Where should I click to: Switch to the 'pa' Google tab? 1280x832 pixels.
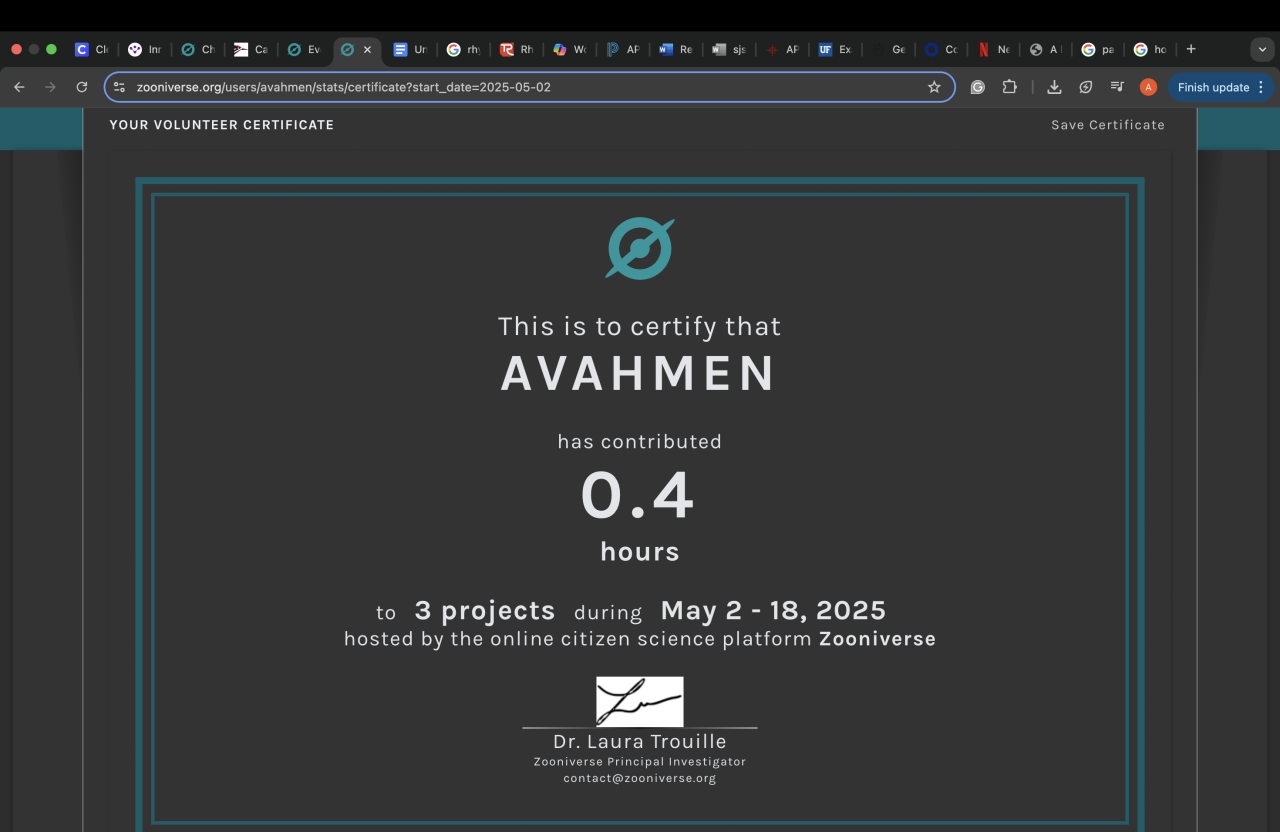pyautogui.click(x=1098, y=49)
